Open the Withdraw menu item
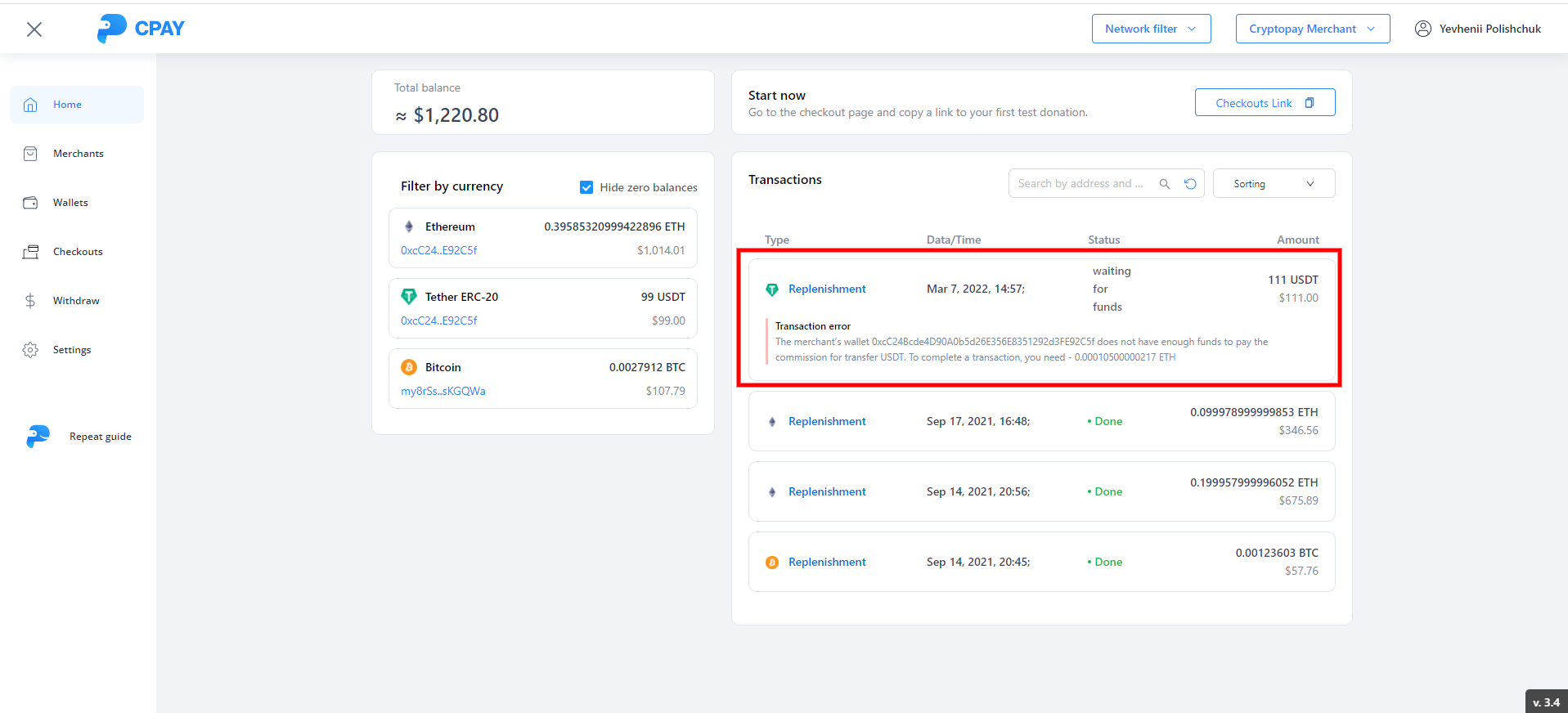The image size is (1568, 713). (76, 301)
